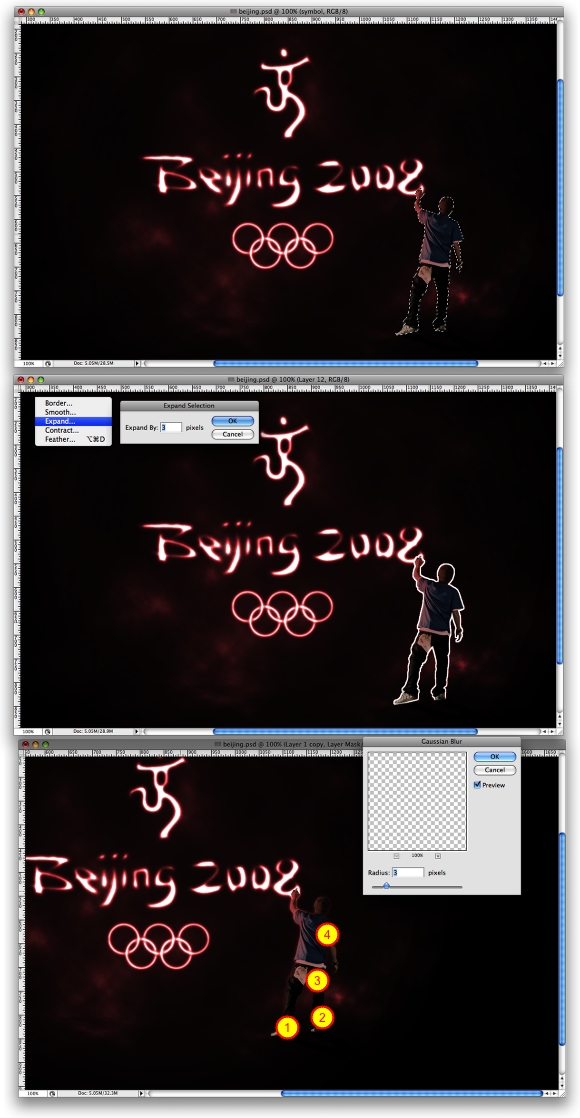The image size is (580, 1118).
Task: Click the Doc size readout in bottom window
Action: 96,1093
